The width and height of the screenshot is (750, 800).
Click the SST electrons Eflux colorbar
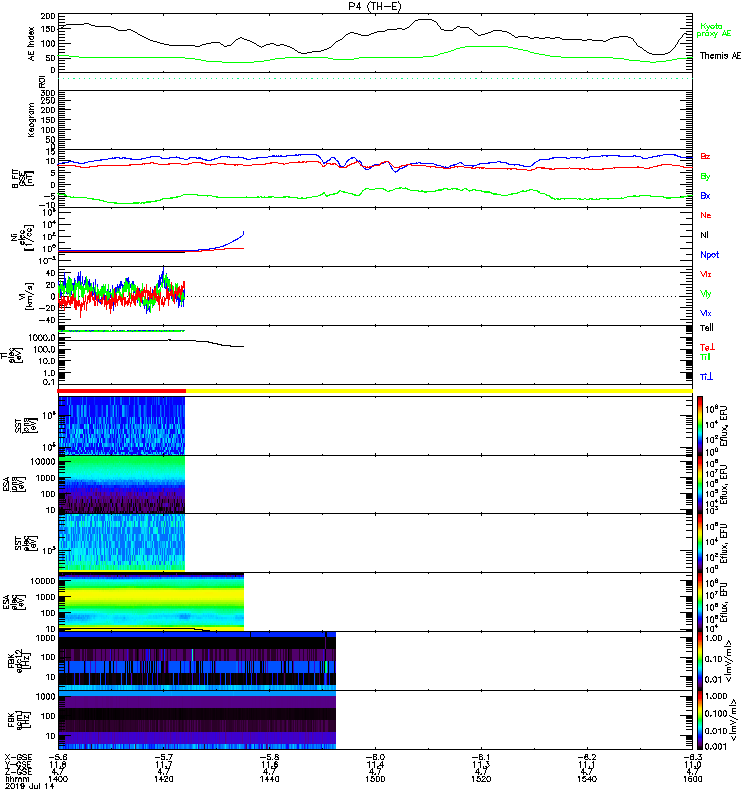pyautogui.click(x=700, y=543)
